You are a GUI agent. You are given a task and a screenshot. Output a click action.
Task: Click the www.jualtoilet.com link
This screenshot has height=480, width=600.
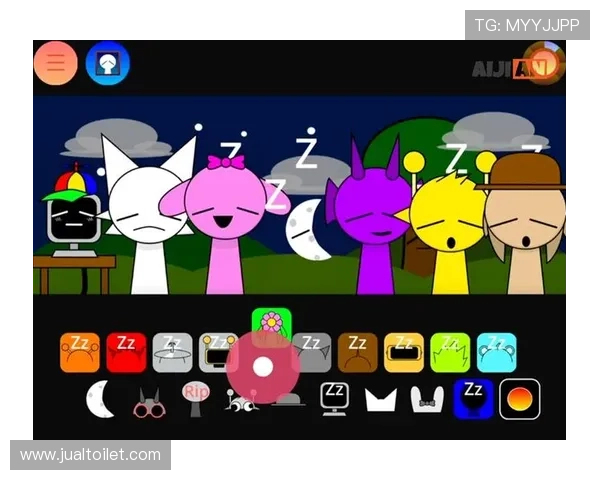(x=91, y=455)
